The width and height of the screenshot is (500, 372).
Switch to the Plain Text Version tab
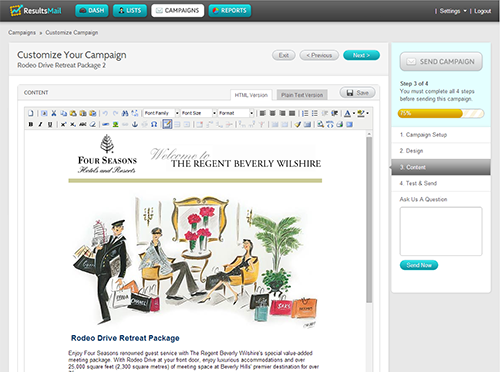pyautogui.click(x=302, y=95)
